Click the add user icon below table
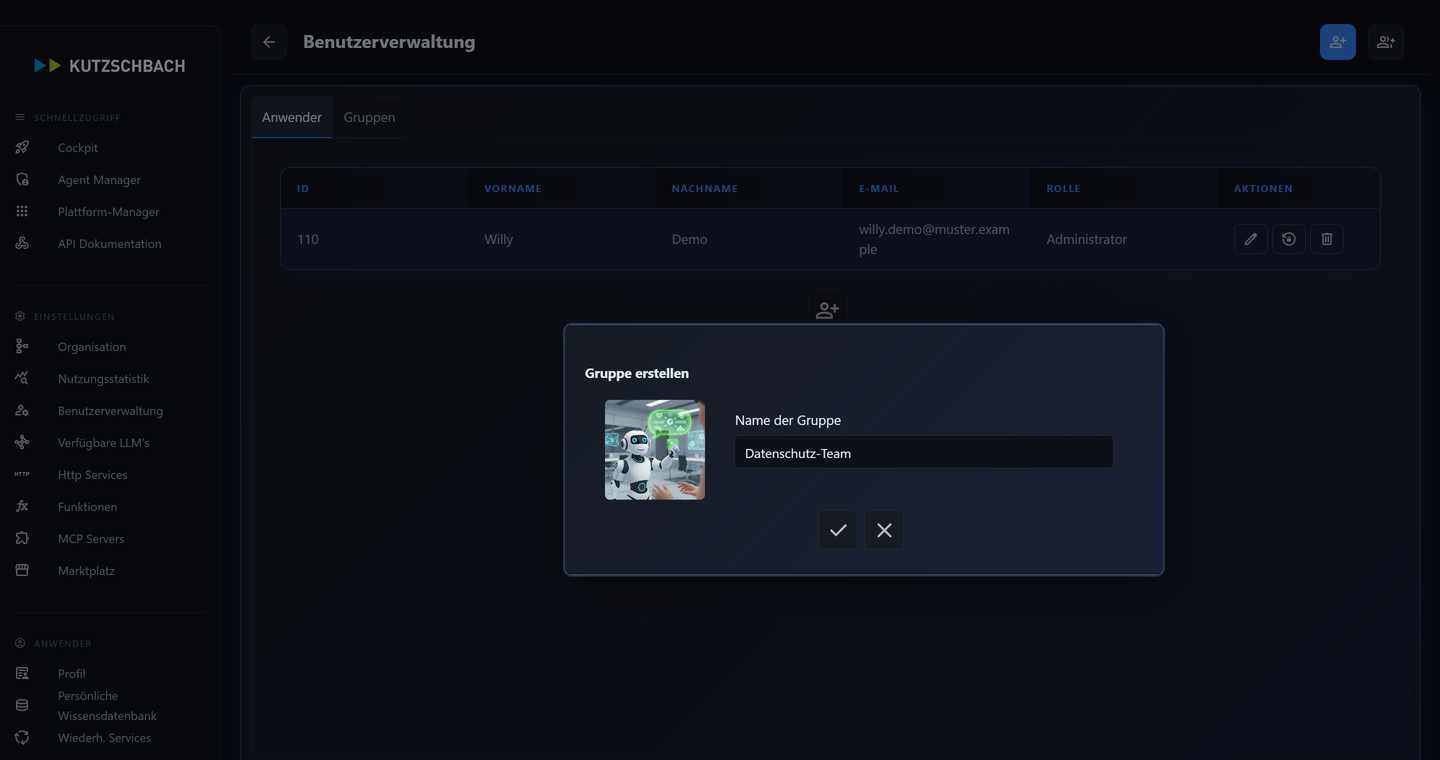 tap(827, 310)
